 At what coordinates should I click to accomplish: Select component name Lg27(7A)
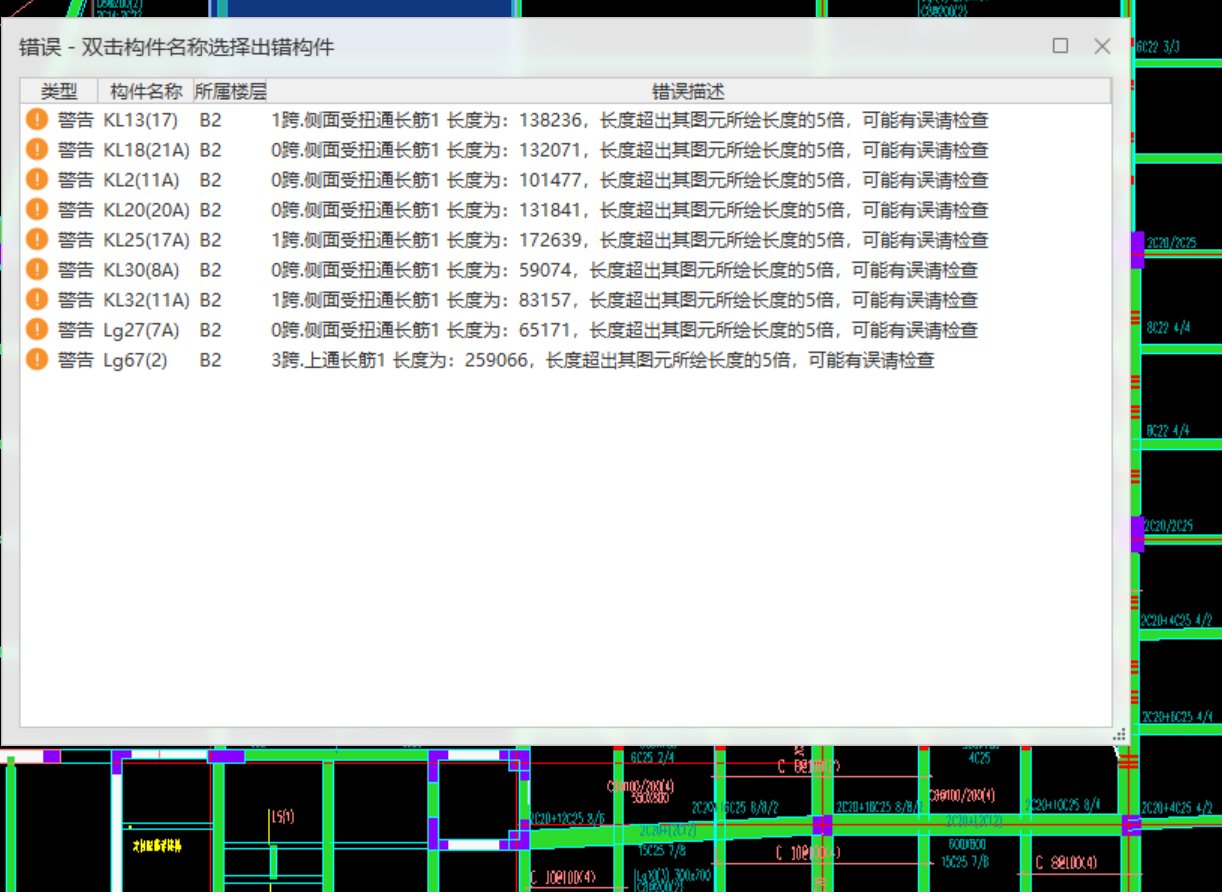[142, 330]
